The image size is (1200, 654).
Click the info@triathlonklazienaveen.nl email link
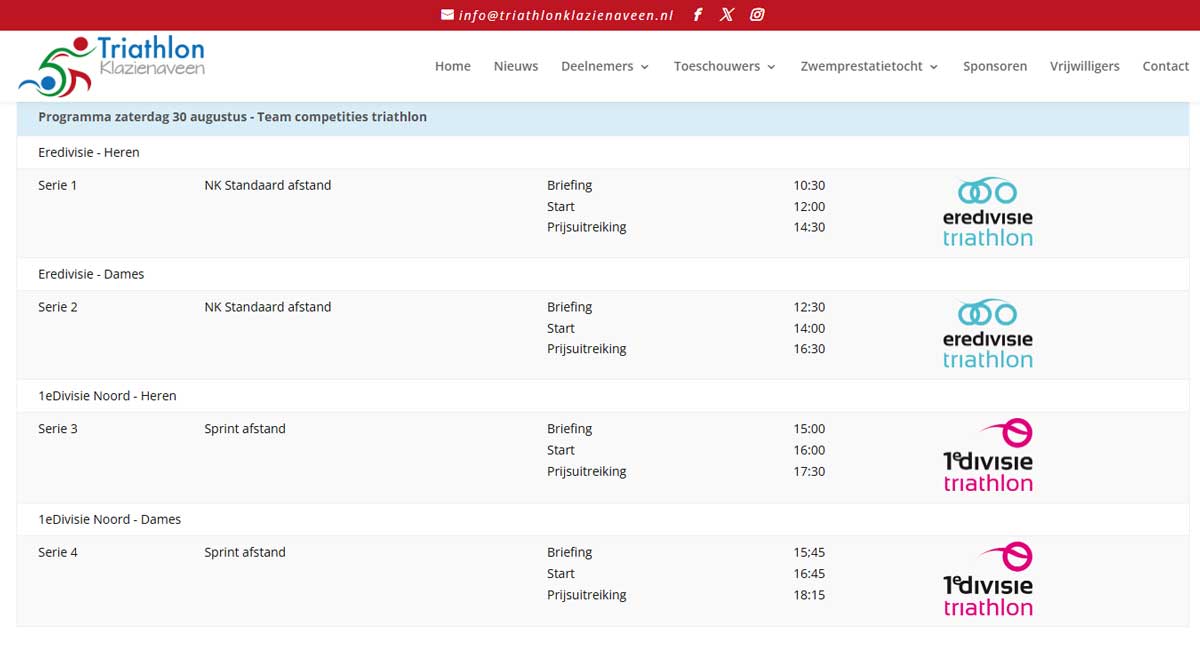pos(565,15)
